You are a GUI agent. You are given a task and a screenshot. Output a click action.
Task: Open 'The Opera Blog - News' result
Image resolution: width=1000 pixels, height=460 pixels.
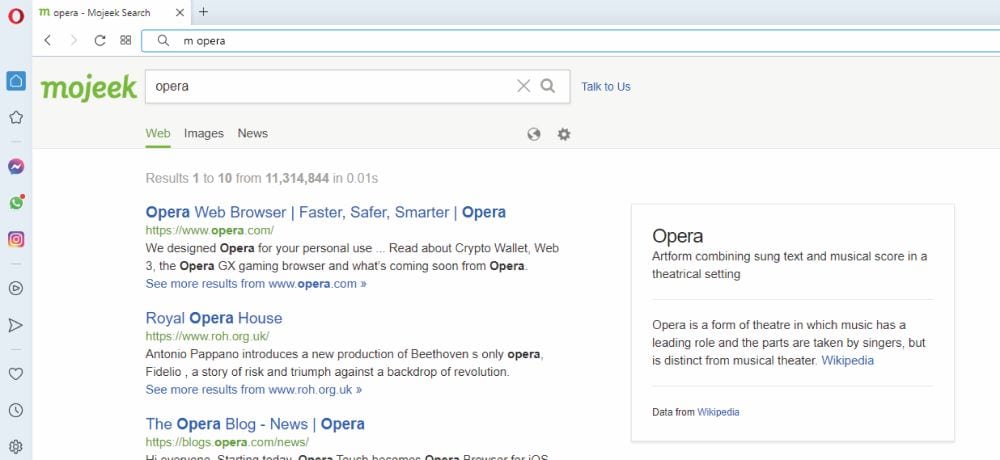click(x=255, y=424)
